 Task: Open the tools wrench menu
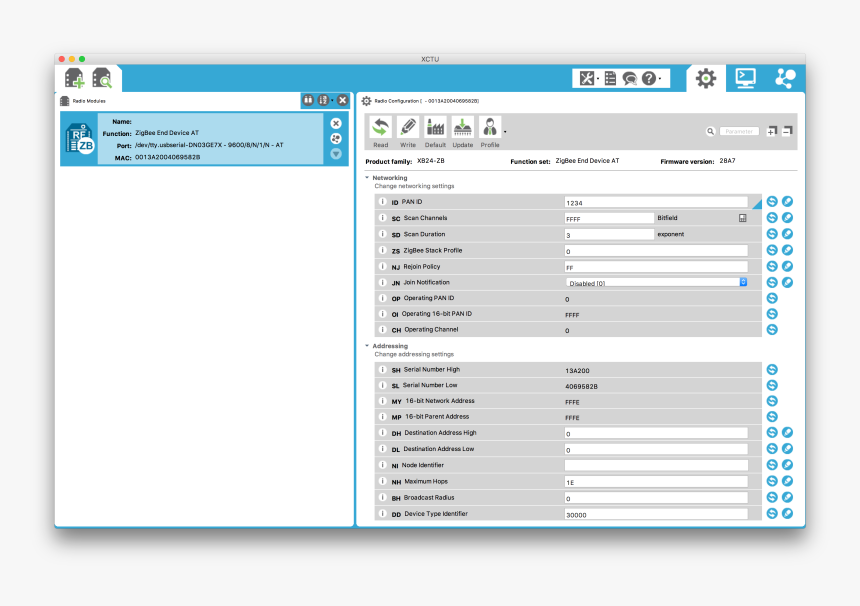tap(587, 78)
